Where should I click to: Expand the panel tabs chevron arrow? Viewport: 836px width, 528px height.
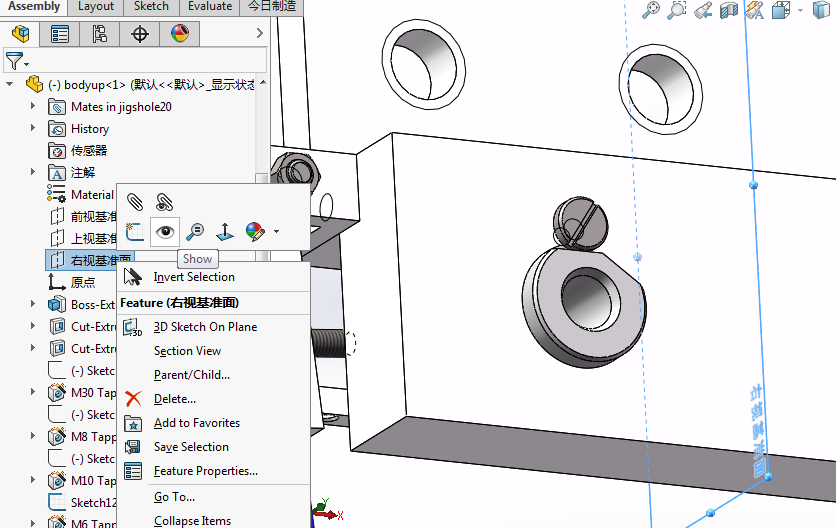coord(260,33)
